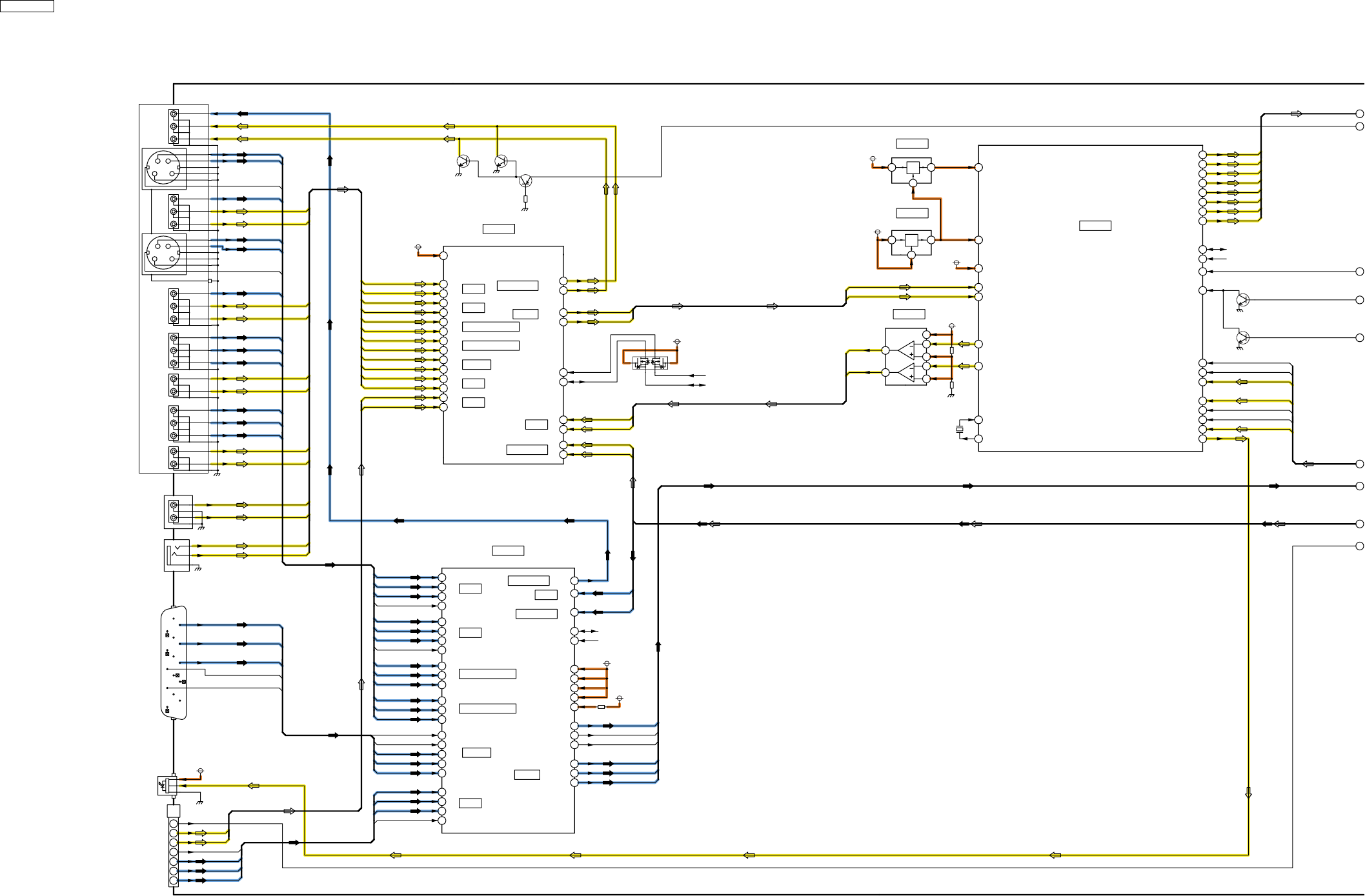Screen dimensions: 1365x896
Task: Select center square of the upper regulator block
Action: [913, 168]
